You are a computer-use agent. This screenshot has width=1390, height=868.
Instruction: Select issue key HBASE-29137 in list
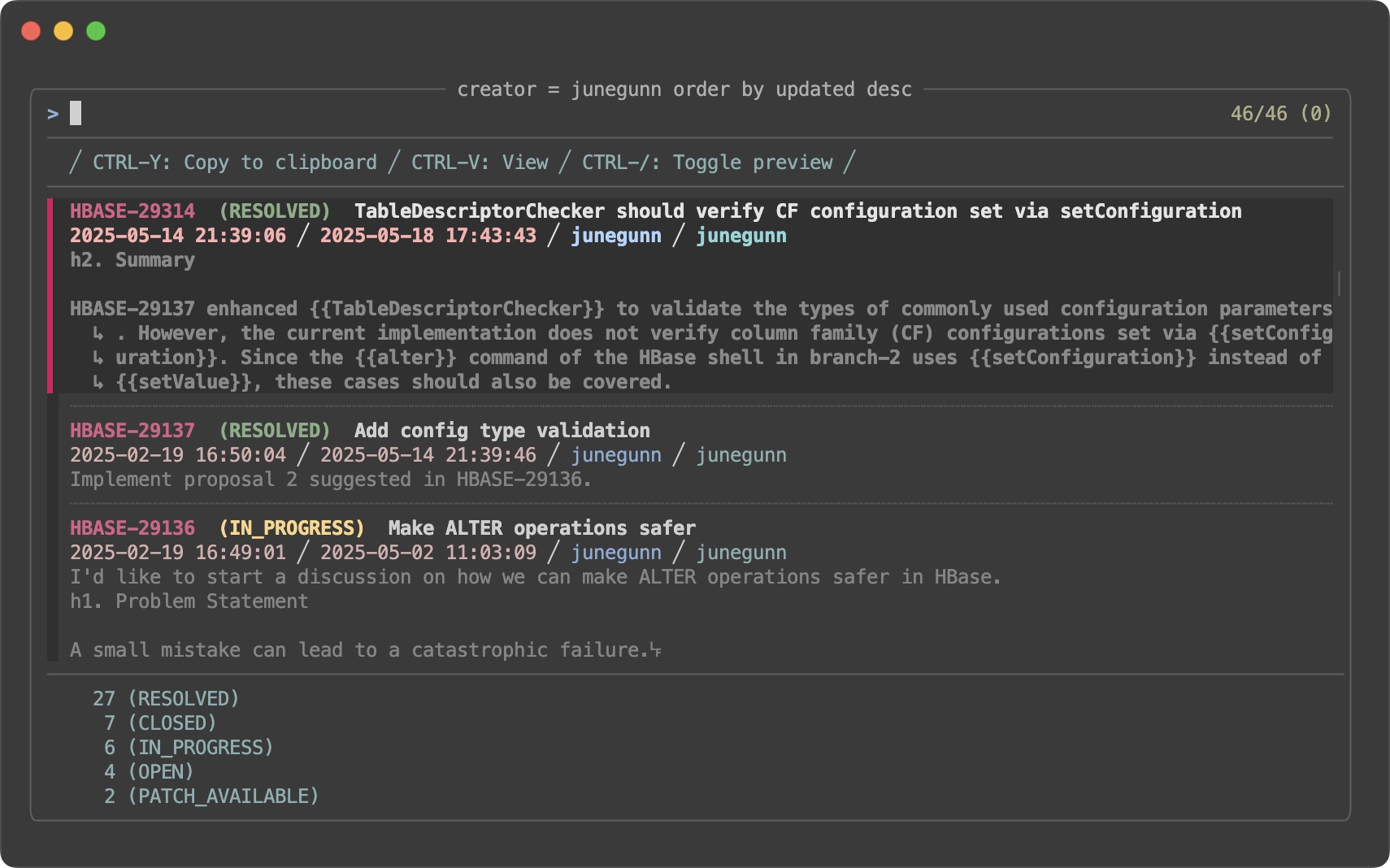[x=132, y=431]
